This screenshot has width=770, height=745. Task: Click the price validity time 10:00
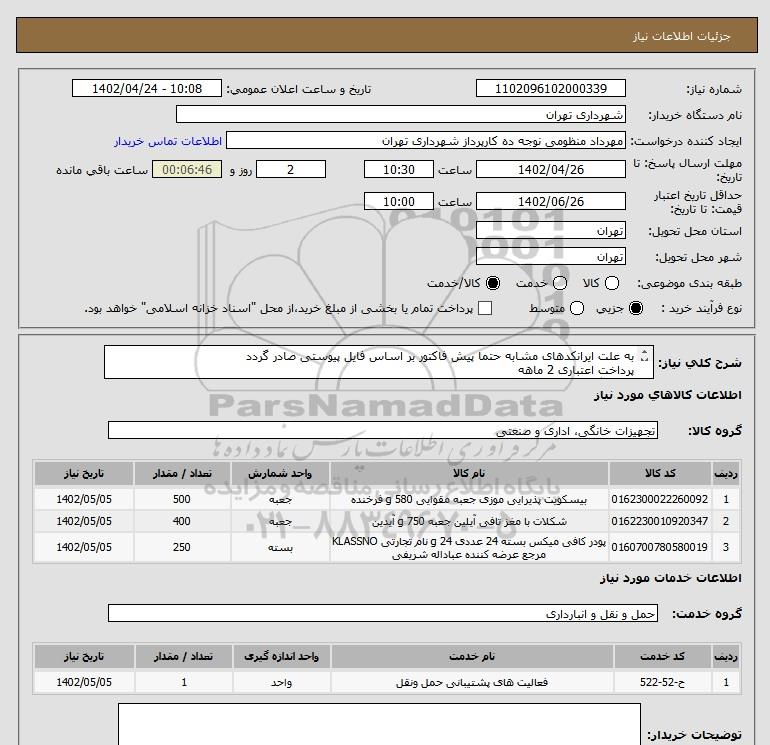(399, 201)
